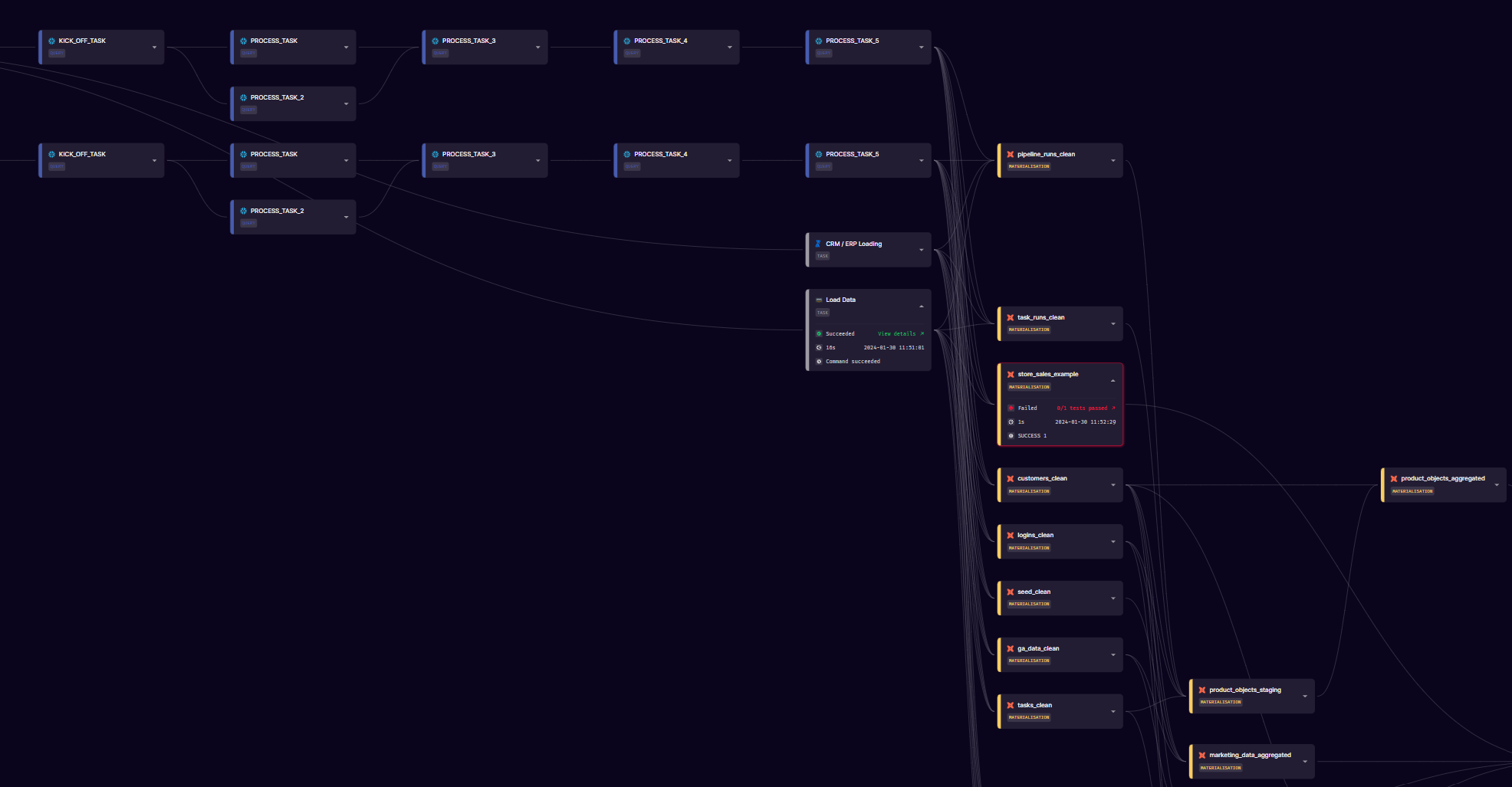1512x787 pixels.
Task: Collapse the store_sales_example details card
Action: click(x=1113, y=379)
